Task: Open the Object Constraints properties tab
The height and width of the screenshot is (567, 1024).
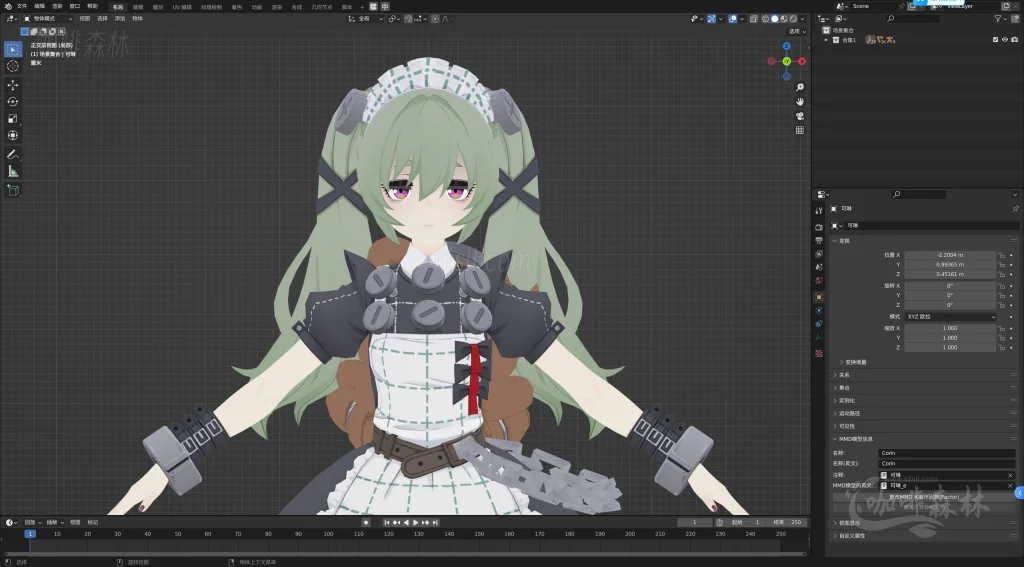Action: click(x=819, y=323)
